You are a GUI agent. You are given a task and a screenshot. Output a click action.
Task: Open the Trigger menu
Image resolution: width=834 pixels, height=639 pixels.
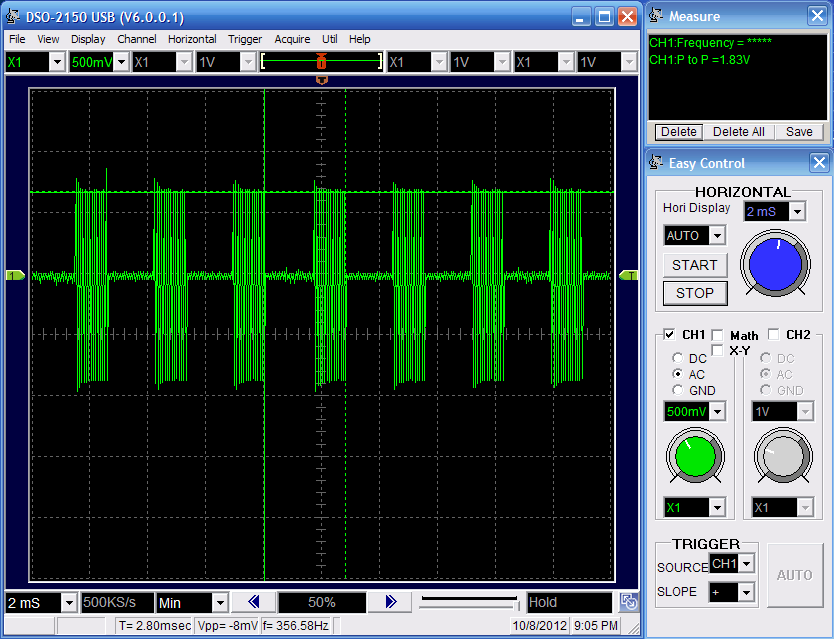244,39
